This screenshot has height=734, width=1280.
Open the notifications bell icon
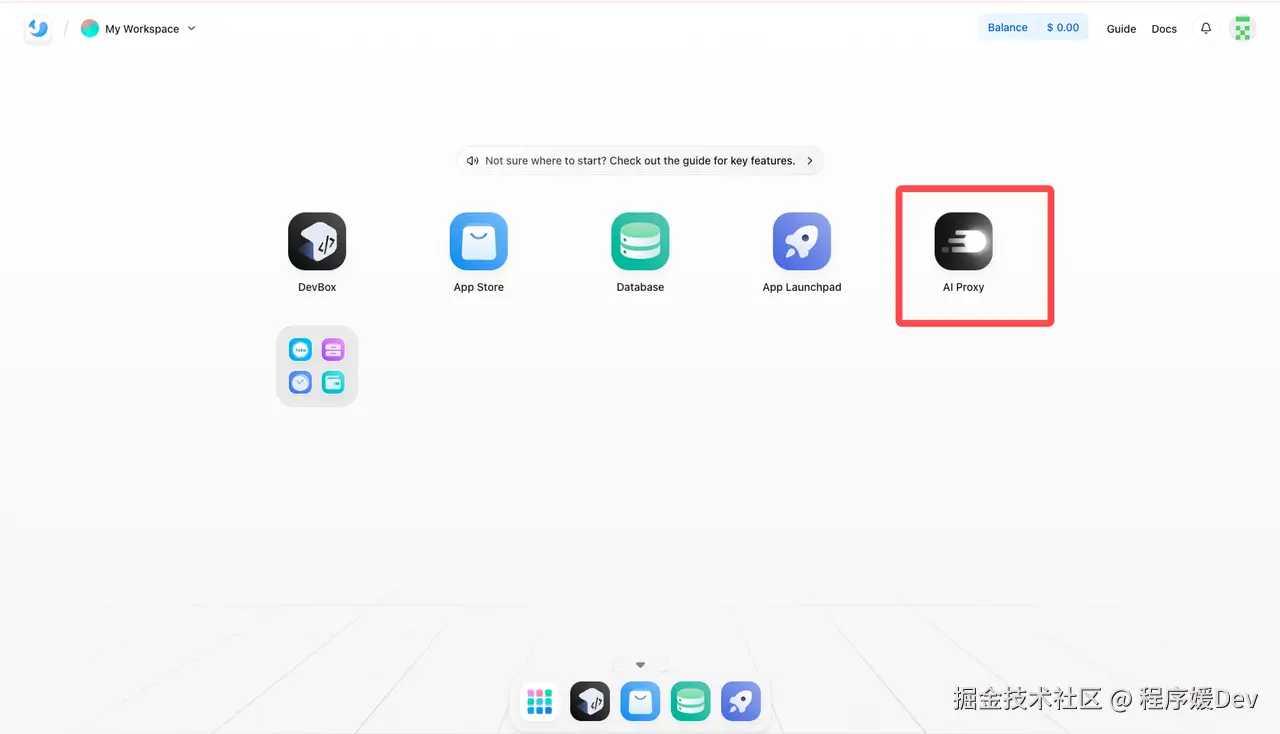[x=1206, y=28]
